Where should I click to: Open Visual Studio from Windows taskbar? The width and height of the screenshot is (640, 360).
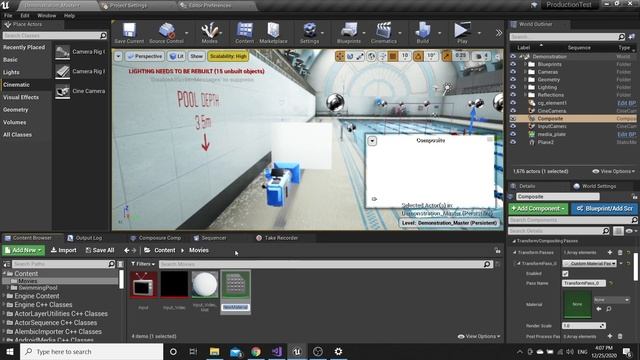[277, 351]
